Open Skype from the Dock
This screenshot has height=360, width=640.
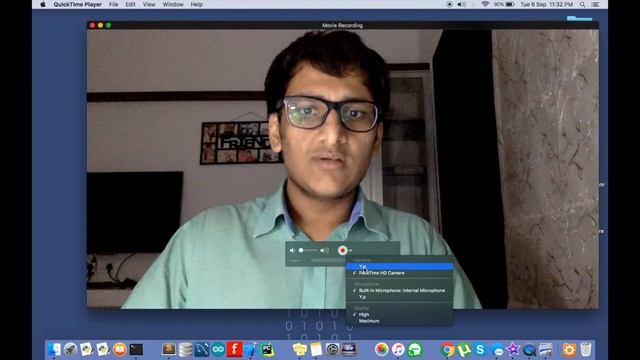click(x=480, y=350)
